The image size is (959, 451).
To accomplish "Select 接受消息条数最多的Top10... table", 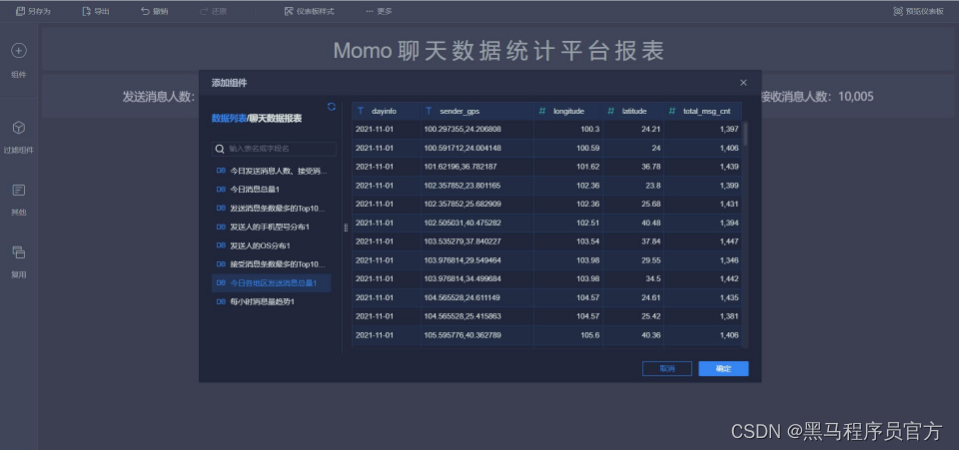I will pyautogui.click(x=271, y=264).
